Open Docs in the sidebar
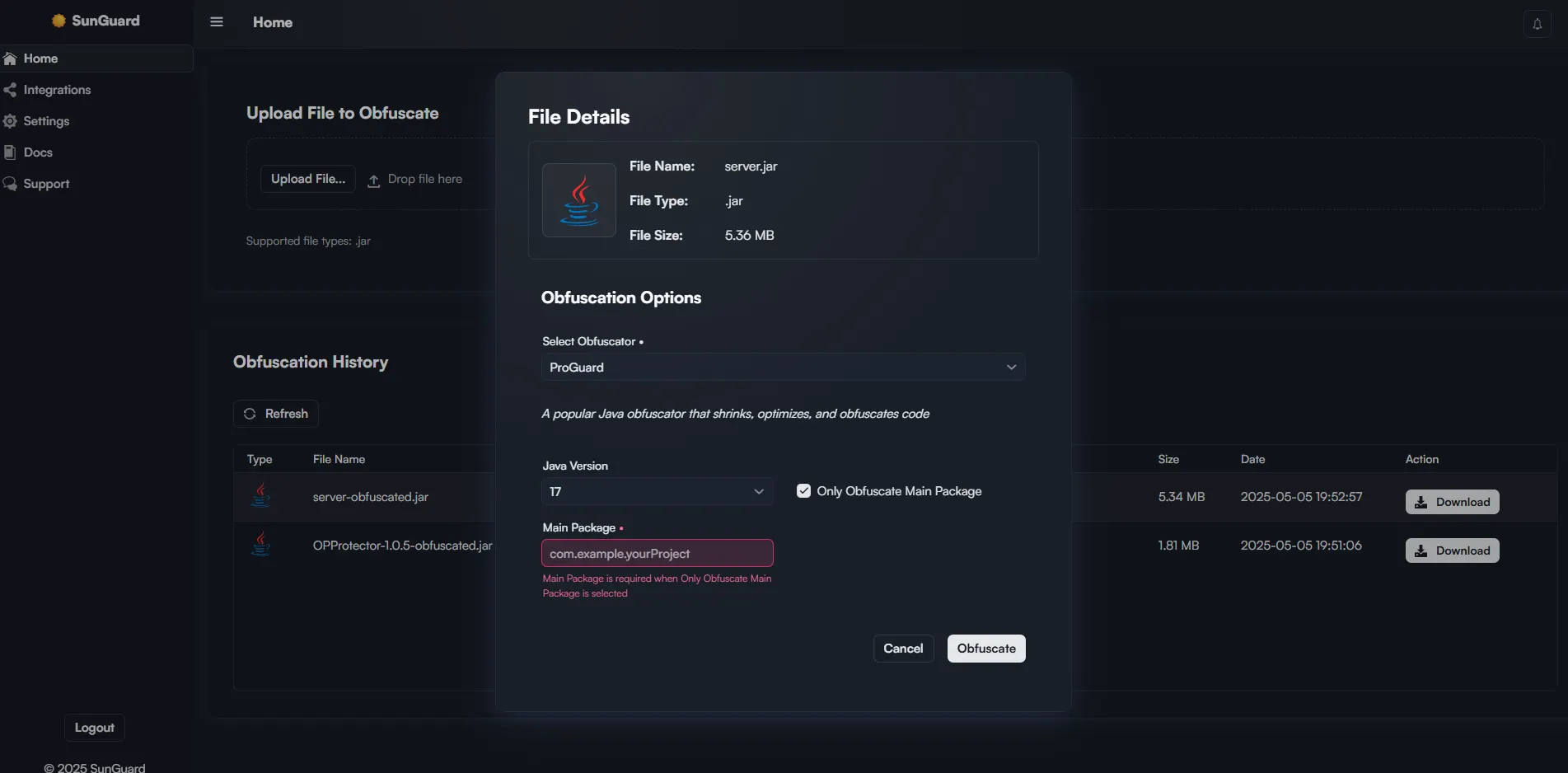This screenshot has width=1568, height=773. tap(38, 152)
